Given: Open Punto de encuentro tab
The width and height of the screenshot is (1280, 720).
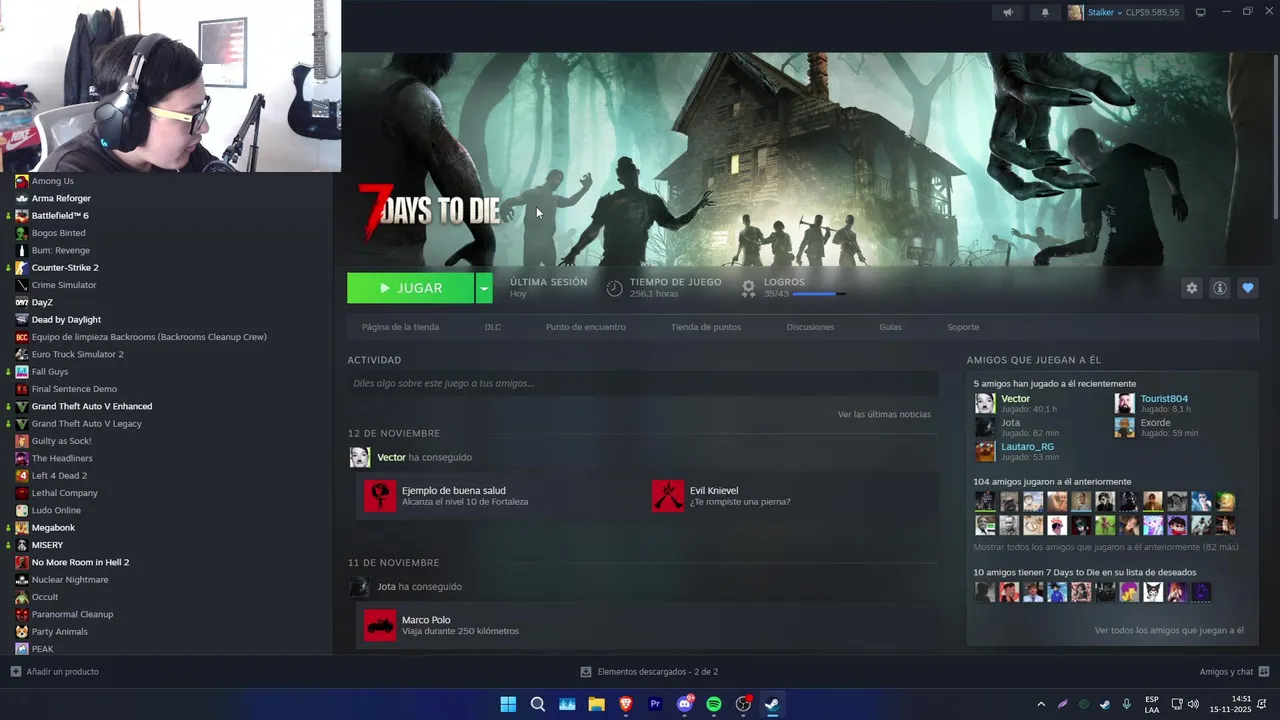Looking at the screenshot, I should [586, 327].
